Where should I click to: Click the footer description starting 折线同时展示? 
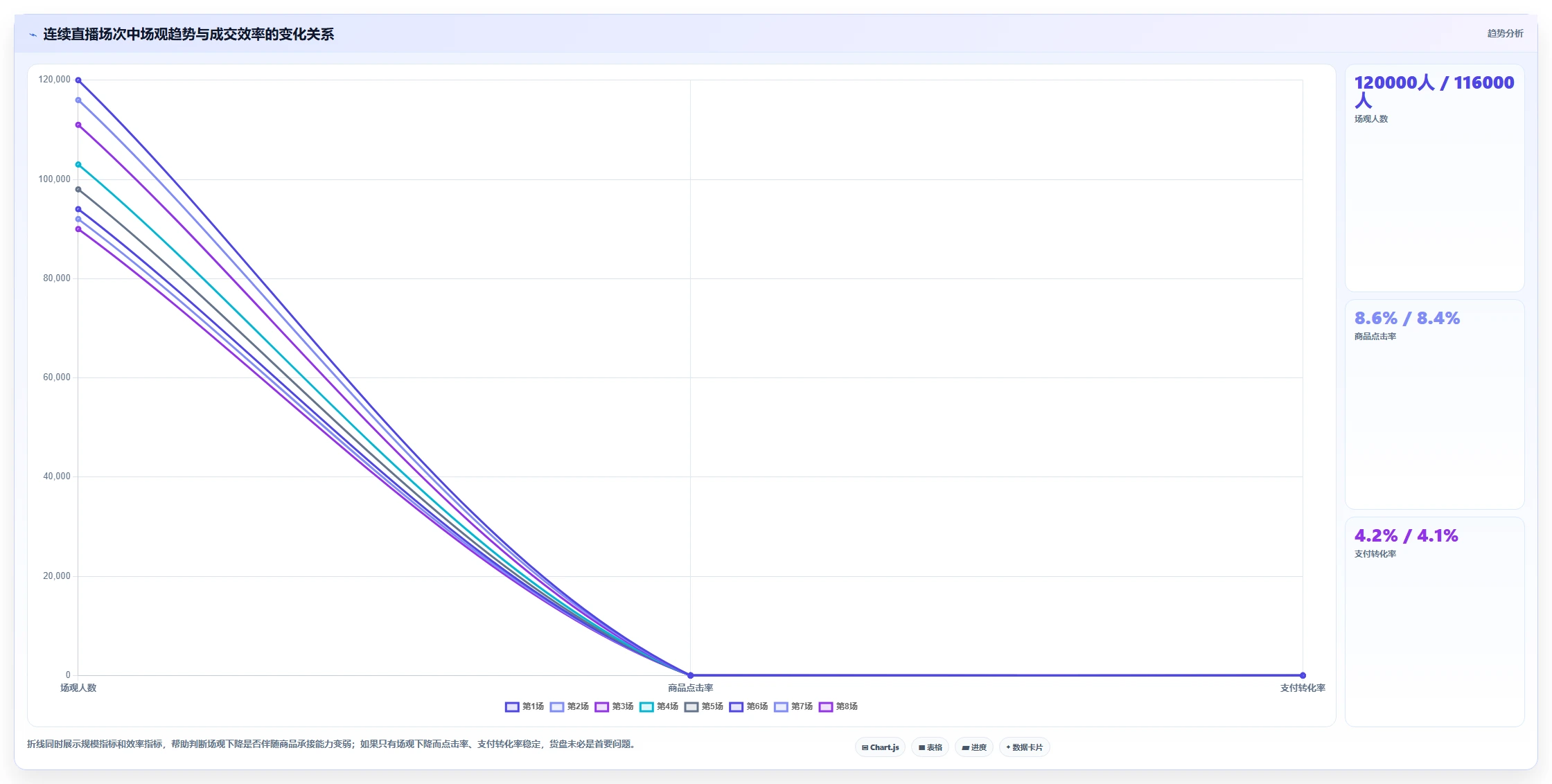pos(331,745)
